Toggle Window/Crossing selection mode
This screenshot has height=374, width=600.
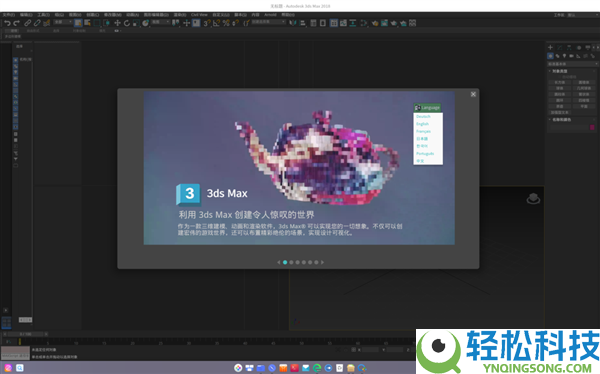[x=106, y=23]
